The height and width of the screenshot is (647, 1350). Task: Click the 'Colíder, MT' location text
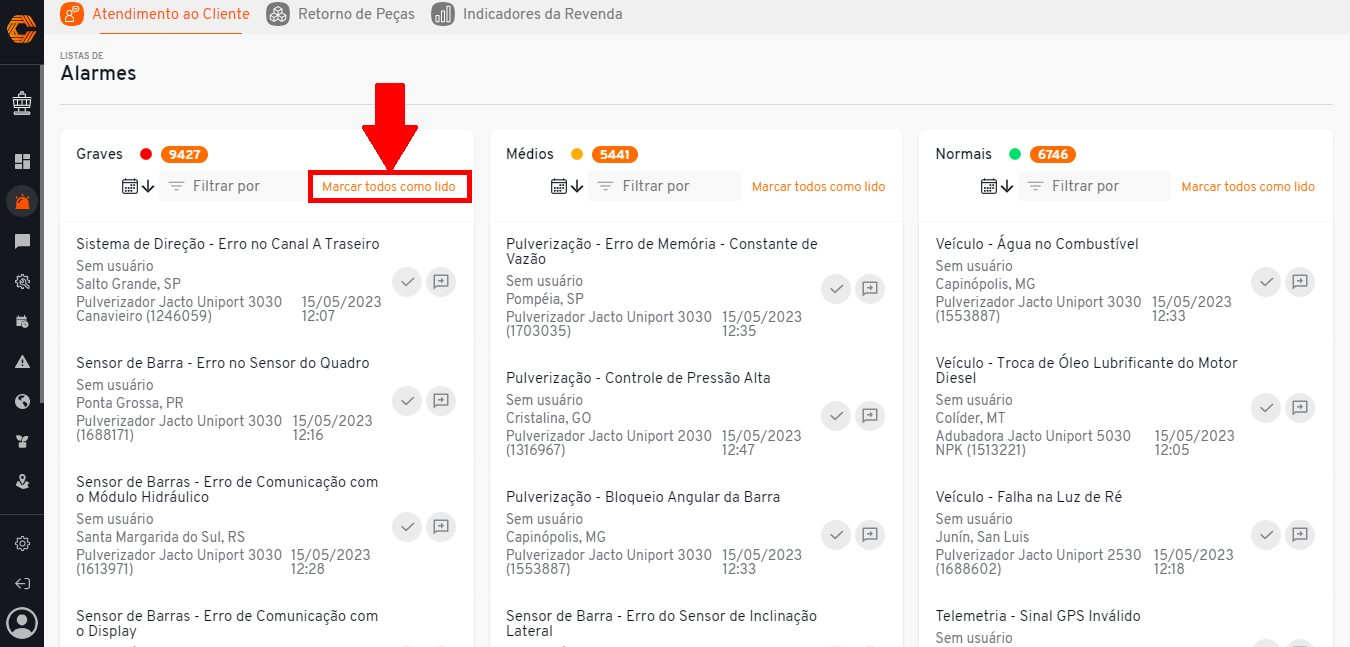pos(971,418)
